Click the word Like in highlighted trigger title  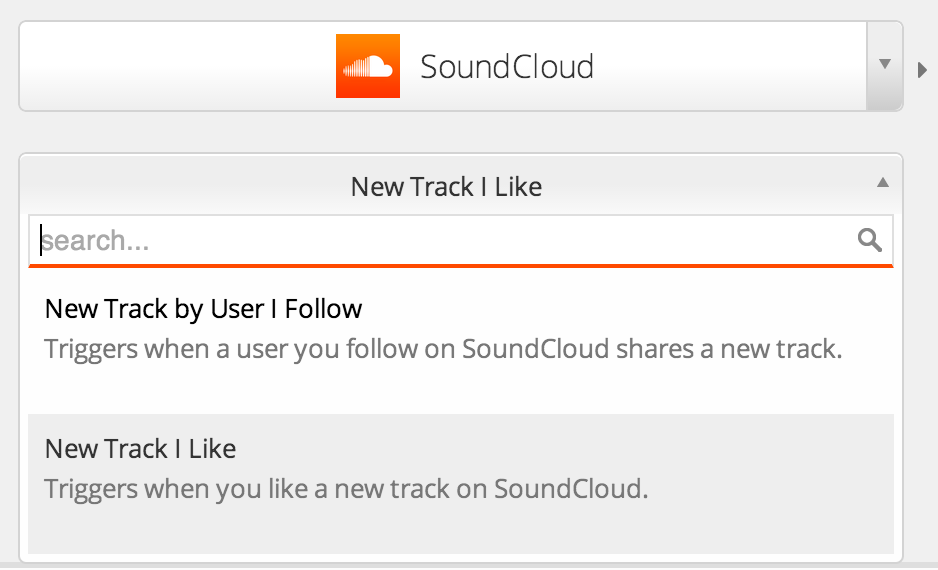pos(212,449)
